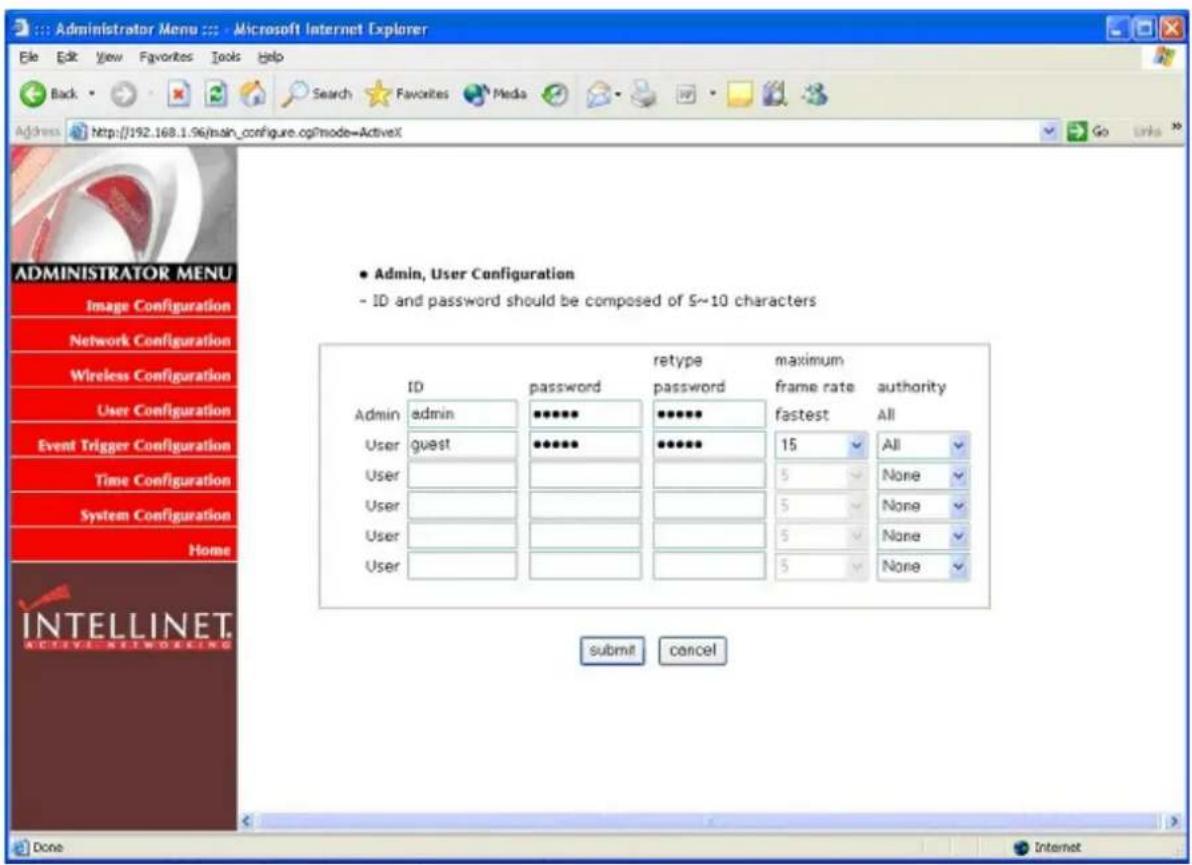Open the Messenger people toolbar icon

(x=814, y=94)
